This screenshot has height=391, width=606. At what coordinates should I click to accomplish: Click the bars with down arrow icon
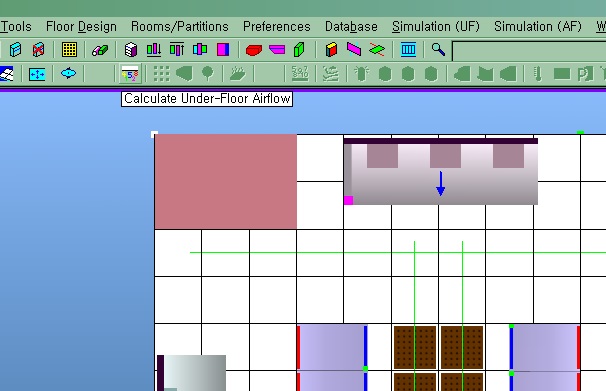click(x=154, y=49)
